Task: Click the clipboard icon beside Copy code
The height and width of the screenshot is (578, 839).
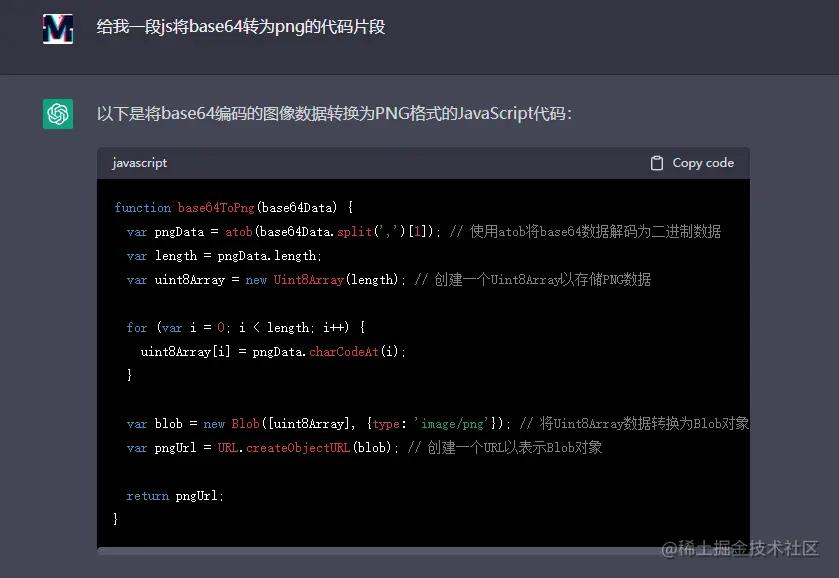Action: (x=657, y=163)
